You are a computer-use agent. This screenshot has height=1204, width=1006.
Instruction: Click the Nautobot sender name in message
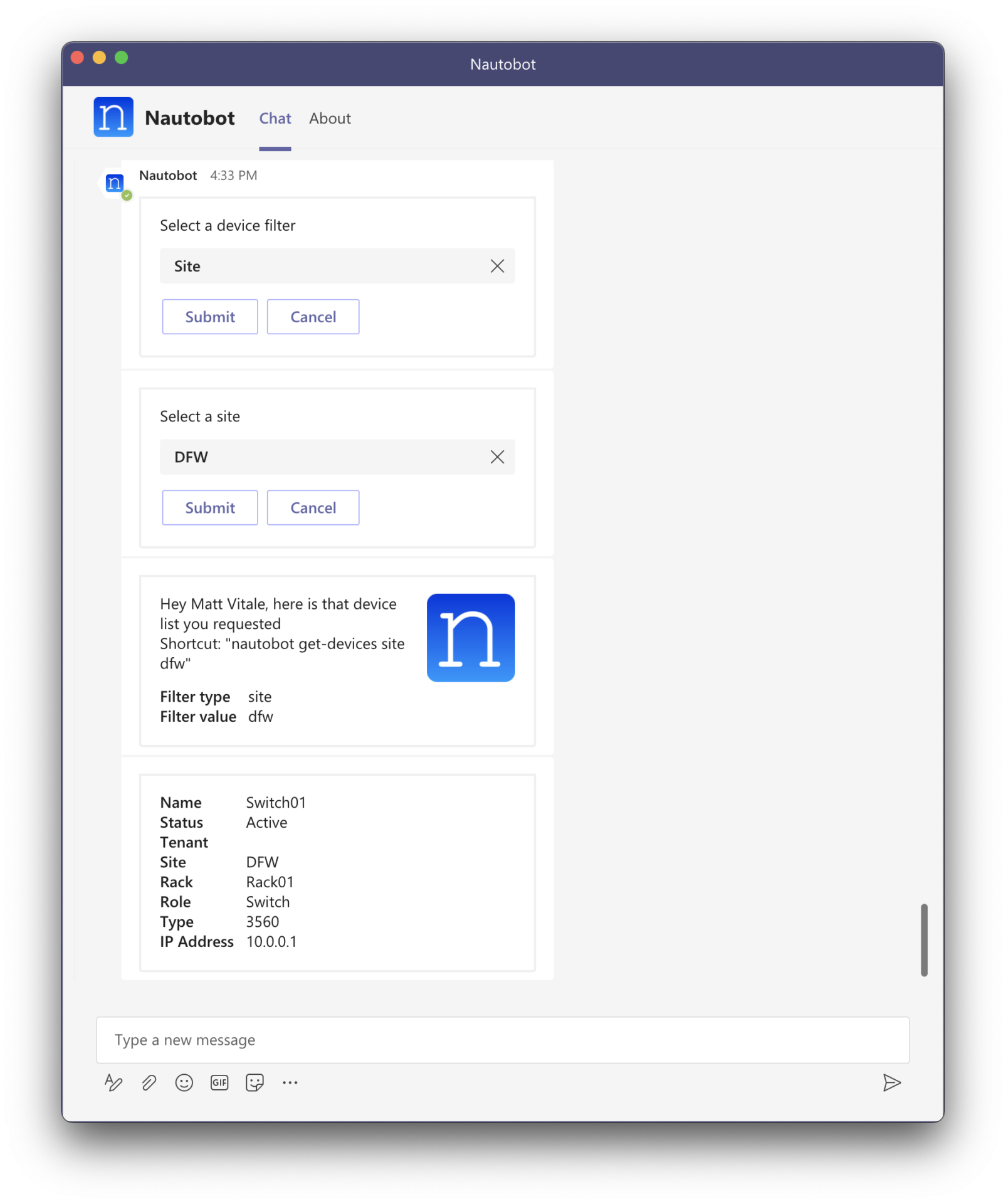click(168, 176)
